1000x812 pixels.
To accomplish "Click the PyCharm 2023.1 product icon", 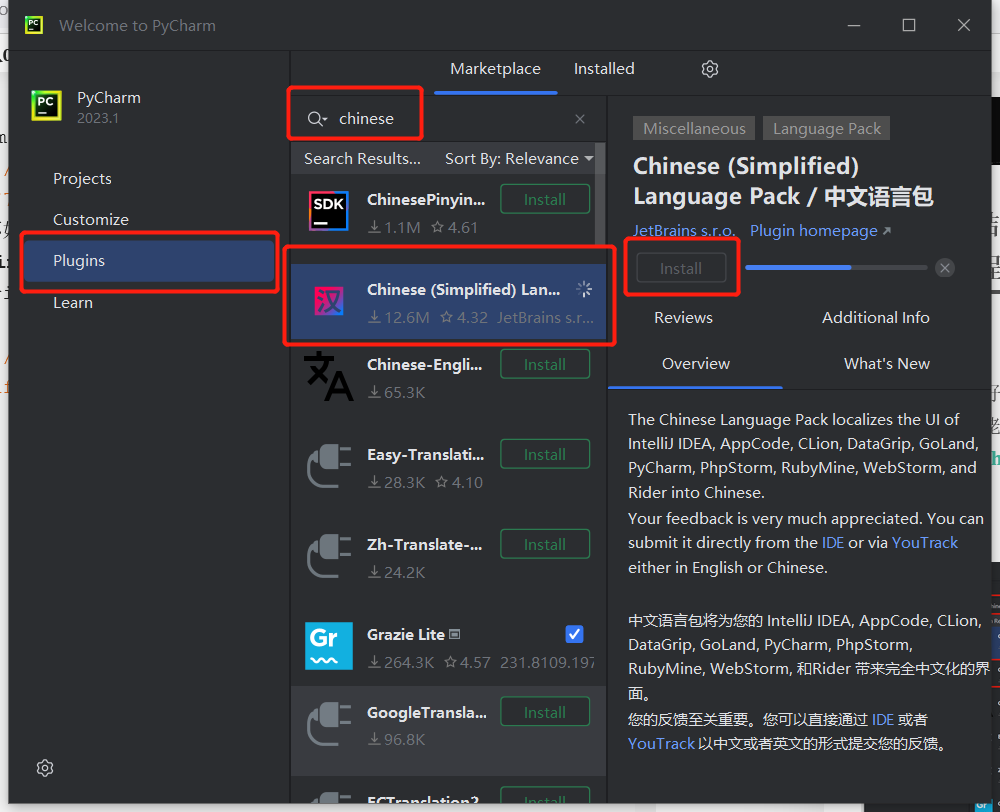I will click(x=47, y=105).
